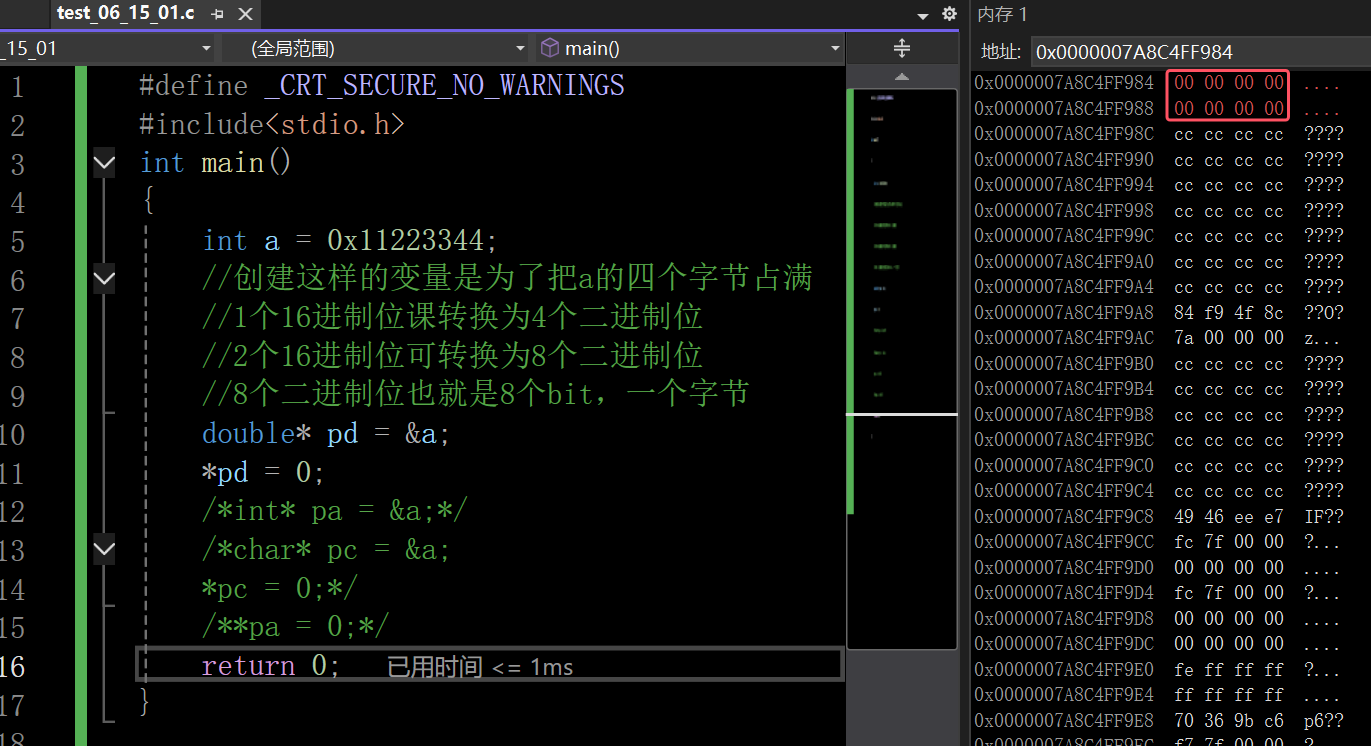This screenshot has height=746, width=1371.
Task: Click hex bytes 70 36 9b c6
Action: (x=1229, y=721)
